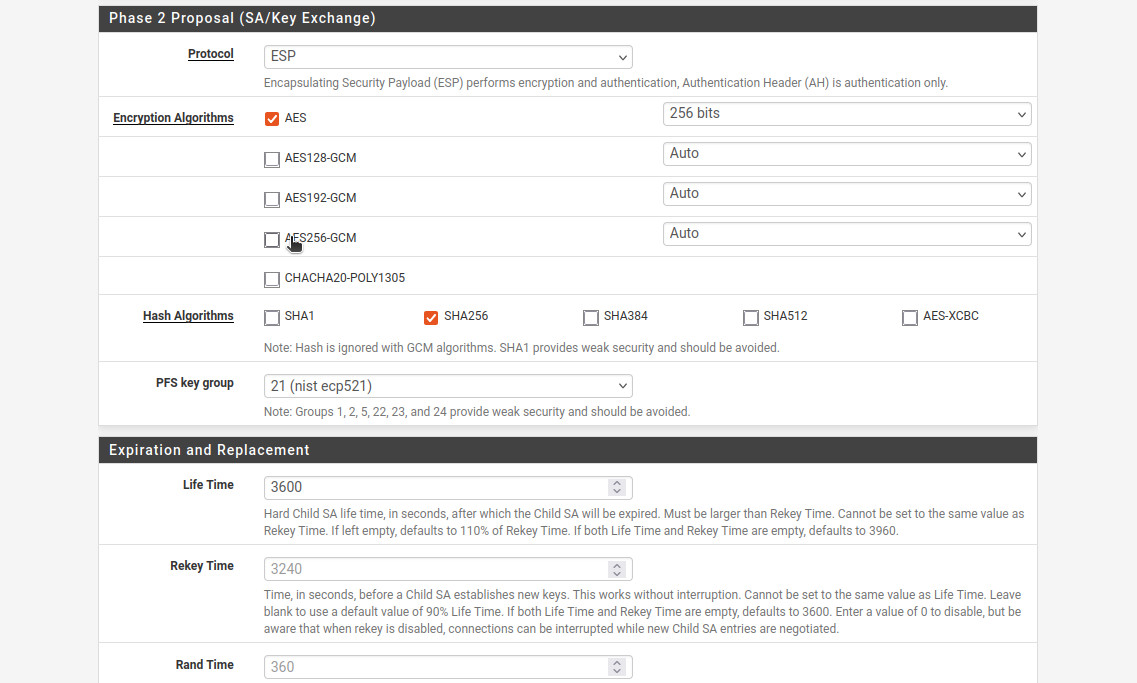This screenshot has height=683, width=1137.
Task: Enable AES128-GCM encryption algorithm
Action: click(272, 159)
